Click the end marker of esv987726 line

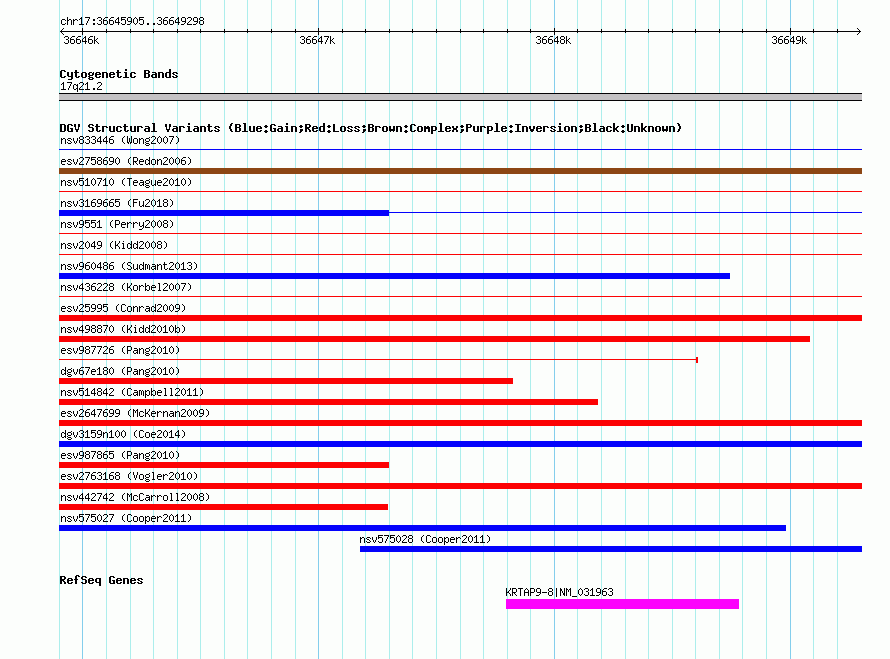click(x=697, y=360)
